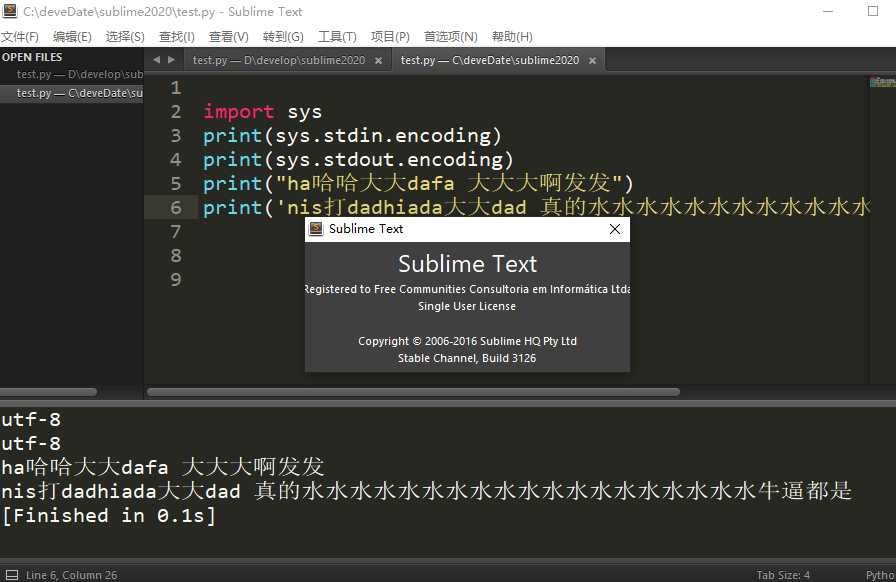
Task: Click 'Stable Channel, Build 3126' in about dialog
Action: (467, 358)
